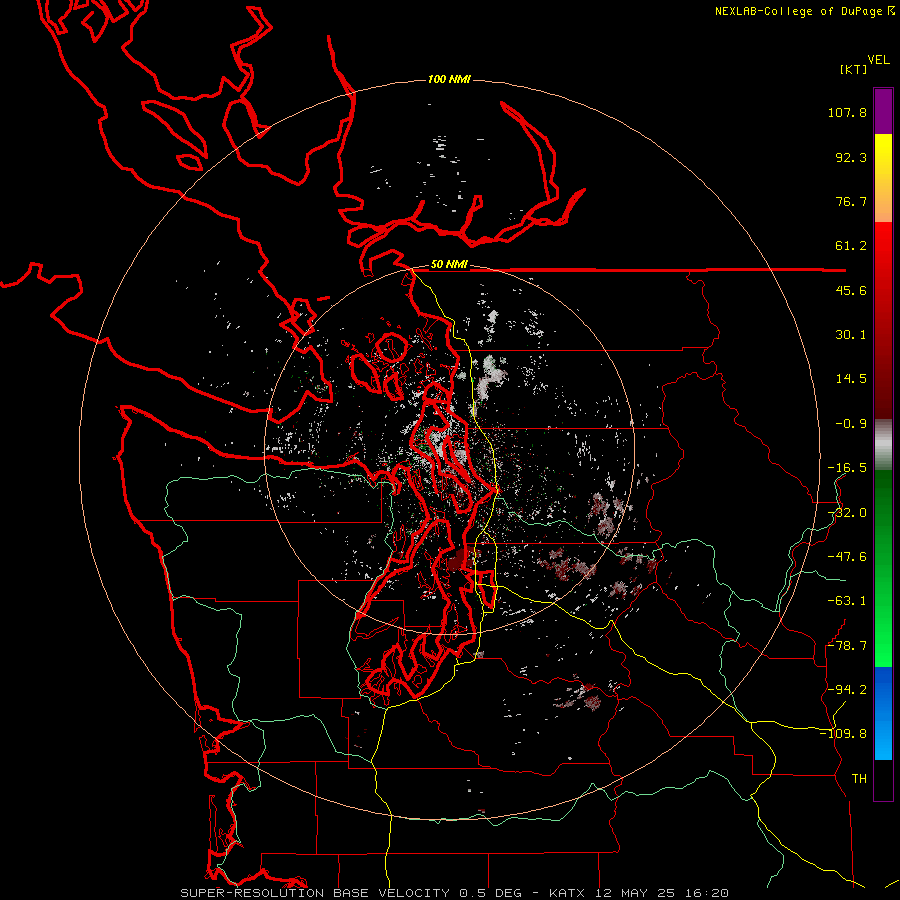This screenshot has width=900, height=900.
Task: Click the -94.2 legend value
Action: [x=847, y=689]
